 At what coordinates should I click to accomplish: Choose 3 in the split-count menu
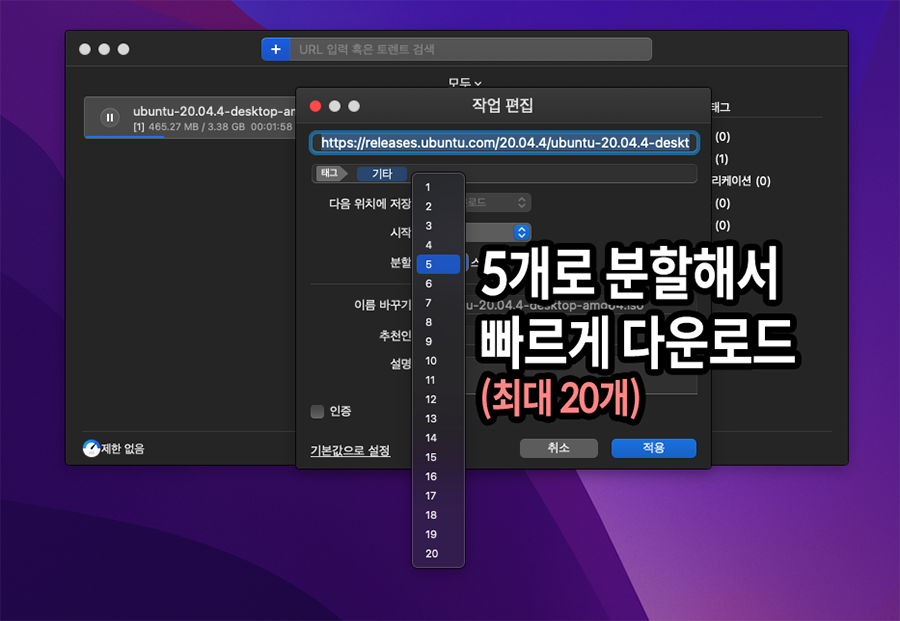click(x=439, y=226)
